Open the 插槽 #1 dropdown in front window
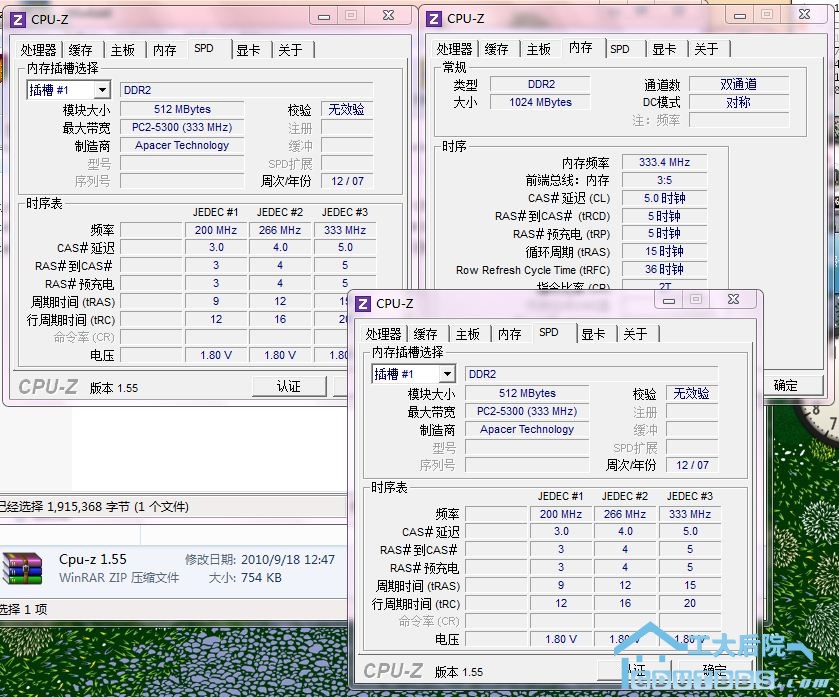This screenshot has width=839, height=697. tap(447, 374)
